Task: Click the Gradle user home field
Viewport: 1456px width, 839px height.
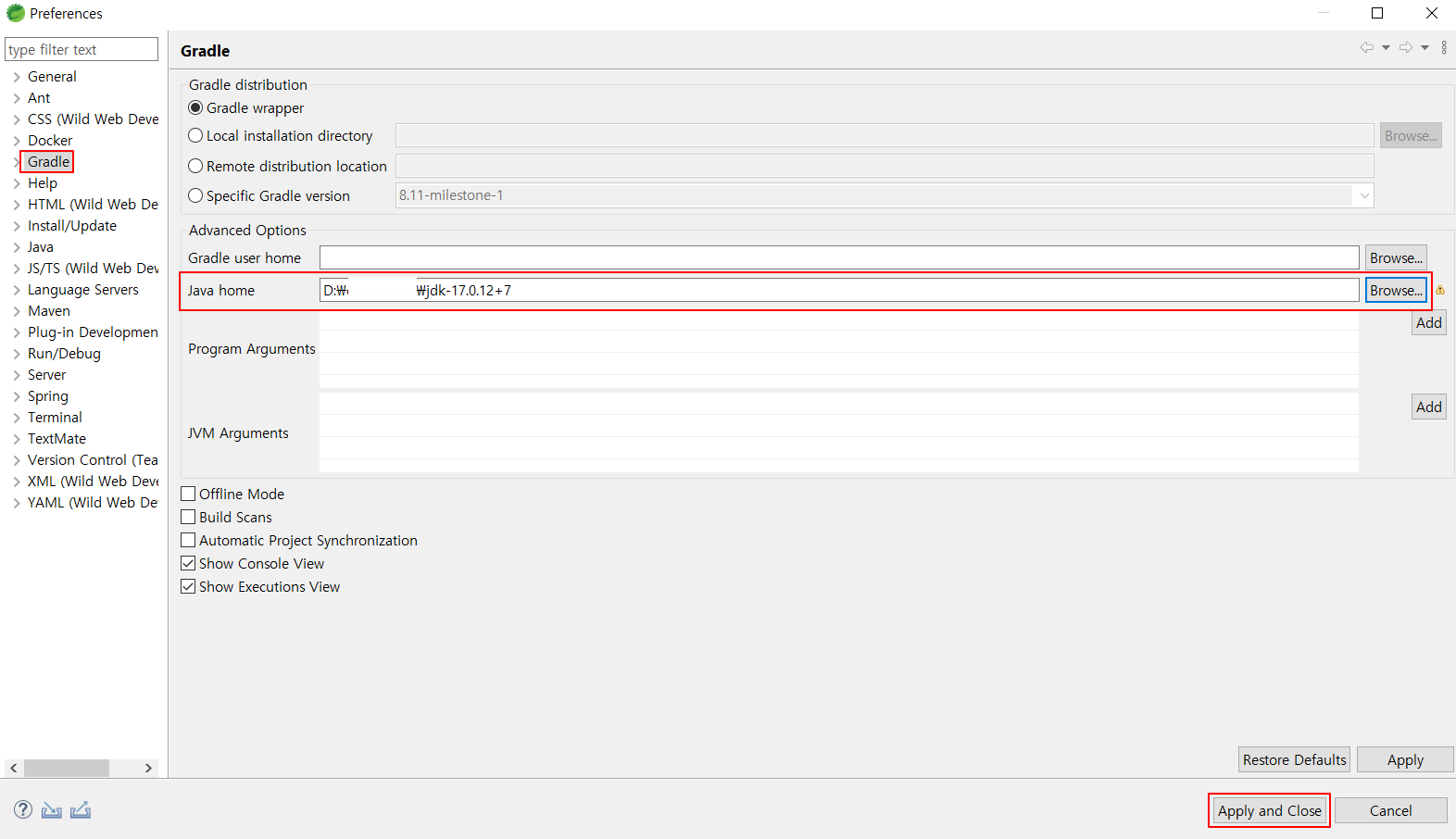Action: tap(839, 257)
